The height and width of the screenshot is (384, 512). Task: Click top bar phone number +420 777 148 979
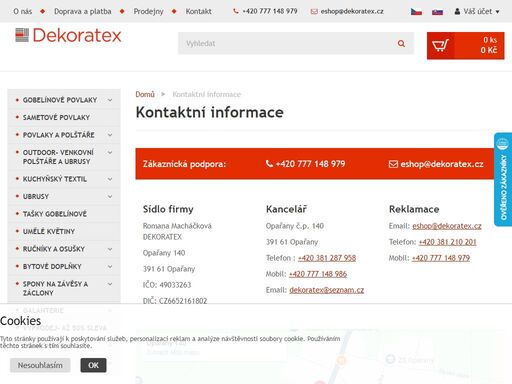270,11
